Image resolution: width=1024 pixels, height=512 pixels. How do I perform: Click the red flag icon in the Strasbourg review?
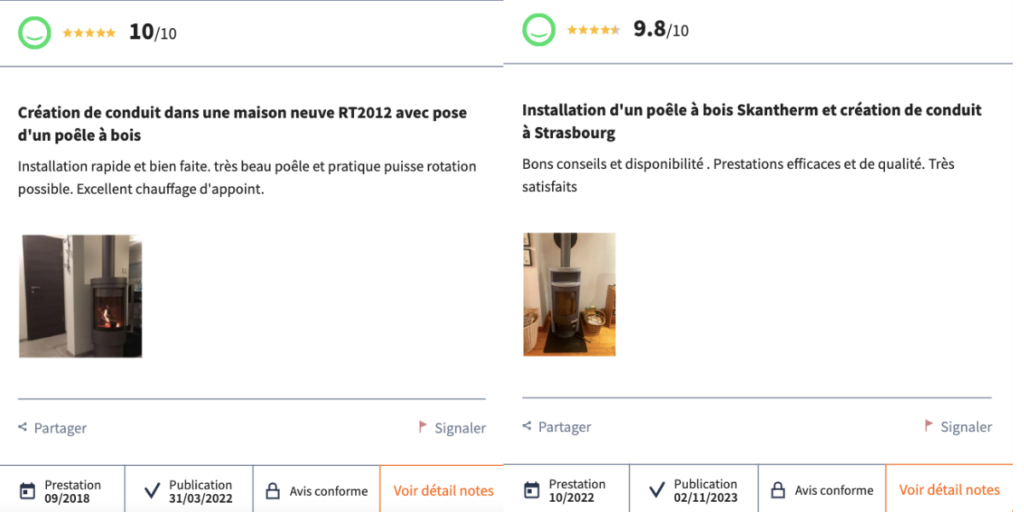(x=928, y=426)
